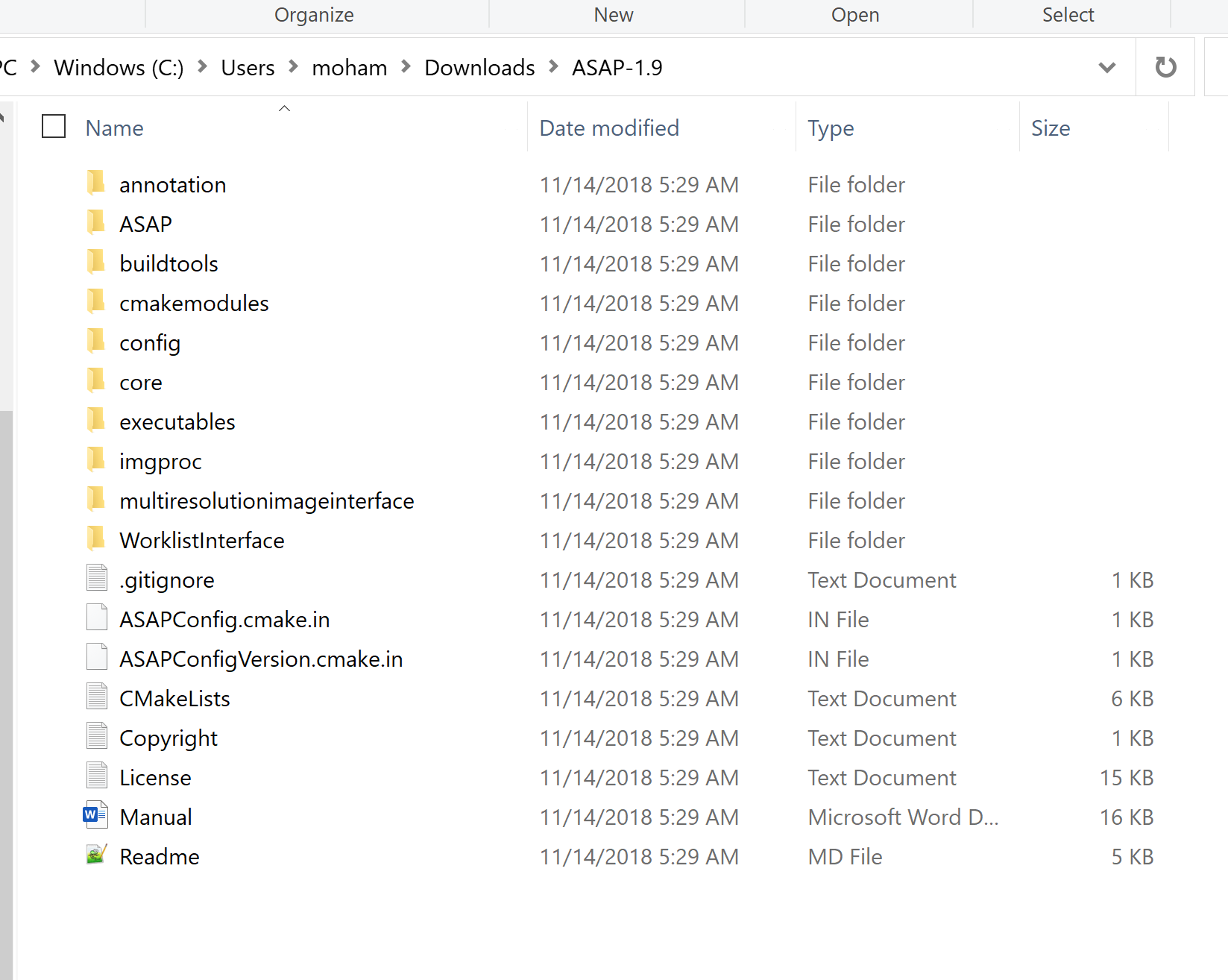Click the core folder icon
The image size is (1228, 980).
click(x=95, y=380)
